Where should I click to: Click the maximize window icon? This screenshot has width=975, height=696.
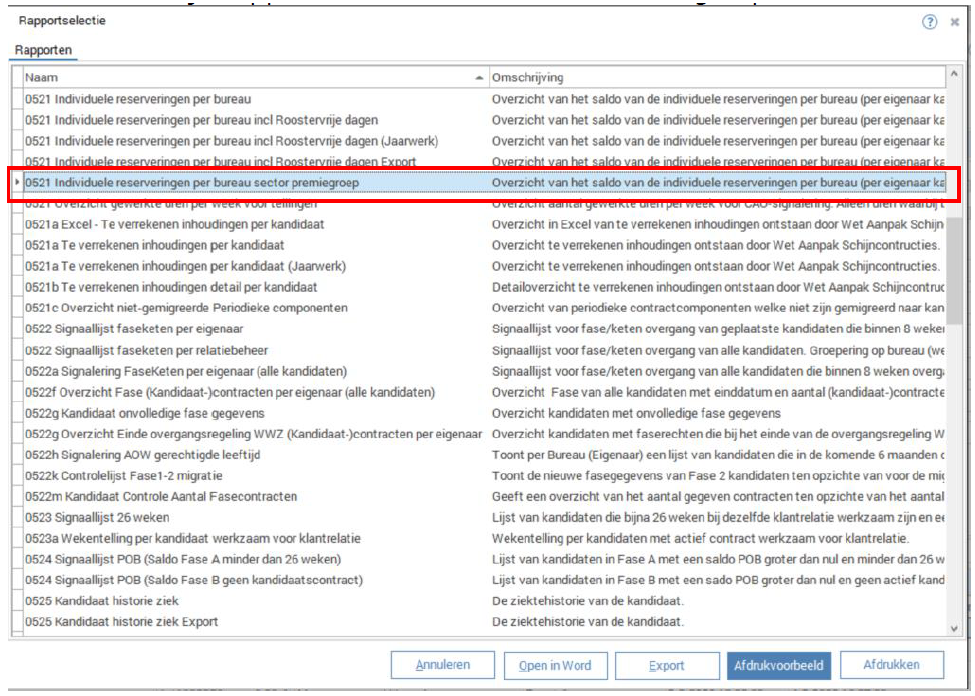coord(956,21)
